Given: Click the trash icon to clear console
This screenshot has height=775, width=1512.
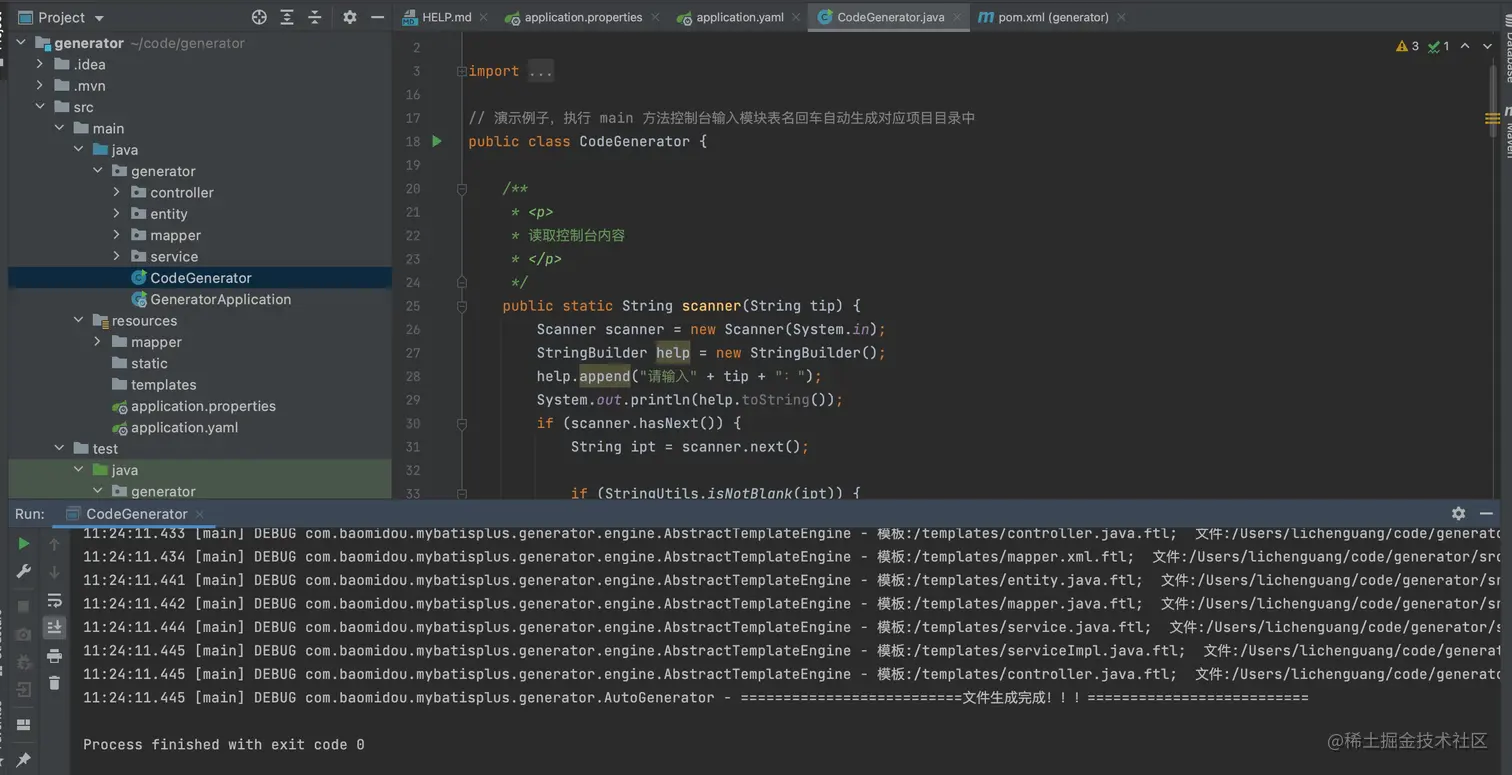Looking at the screenshot, I should [54, 683].
